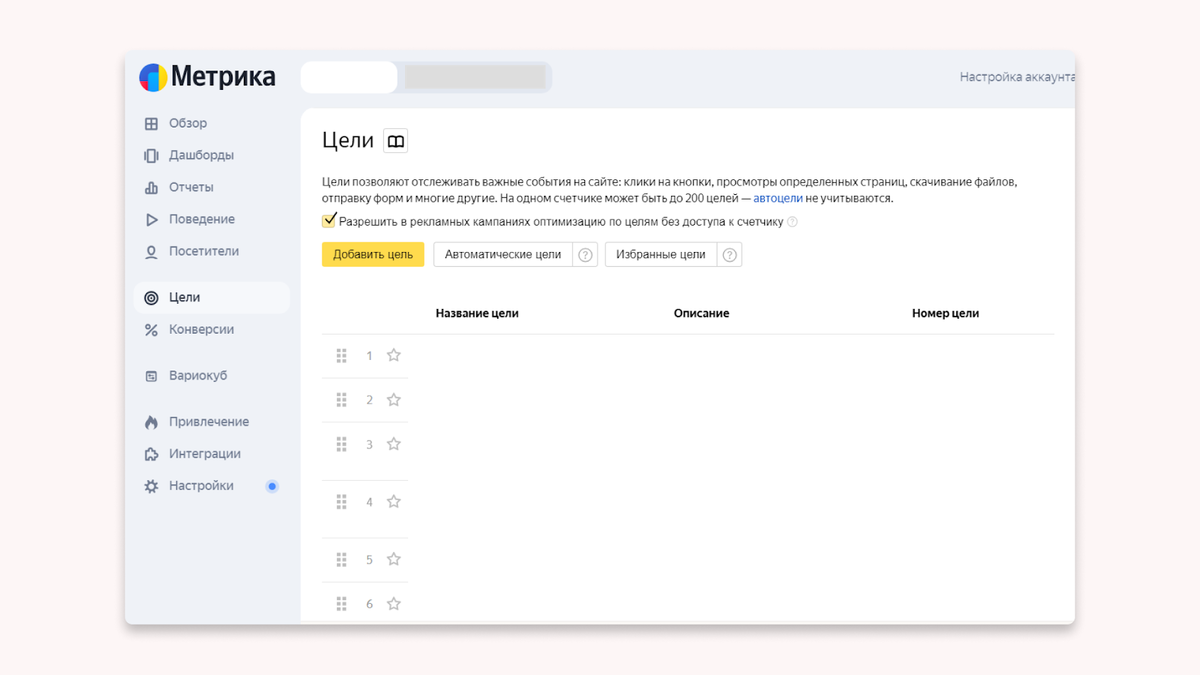Viewport: 1200px width, 675px height.
Task: Click the Номер цели column header
Action: point(945,313)
